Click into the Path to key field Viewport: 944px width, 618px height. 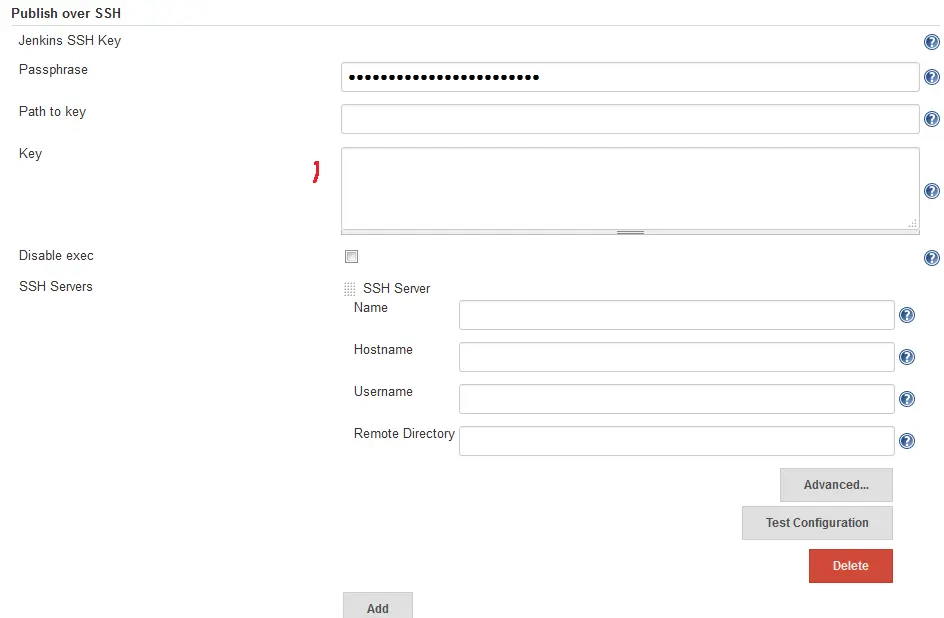click(x=630, y=119)
